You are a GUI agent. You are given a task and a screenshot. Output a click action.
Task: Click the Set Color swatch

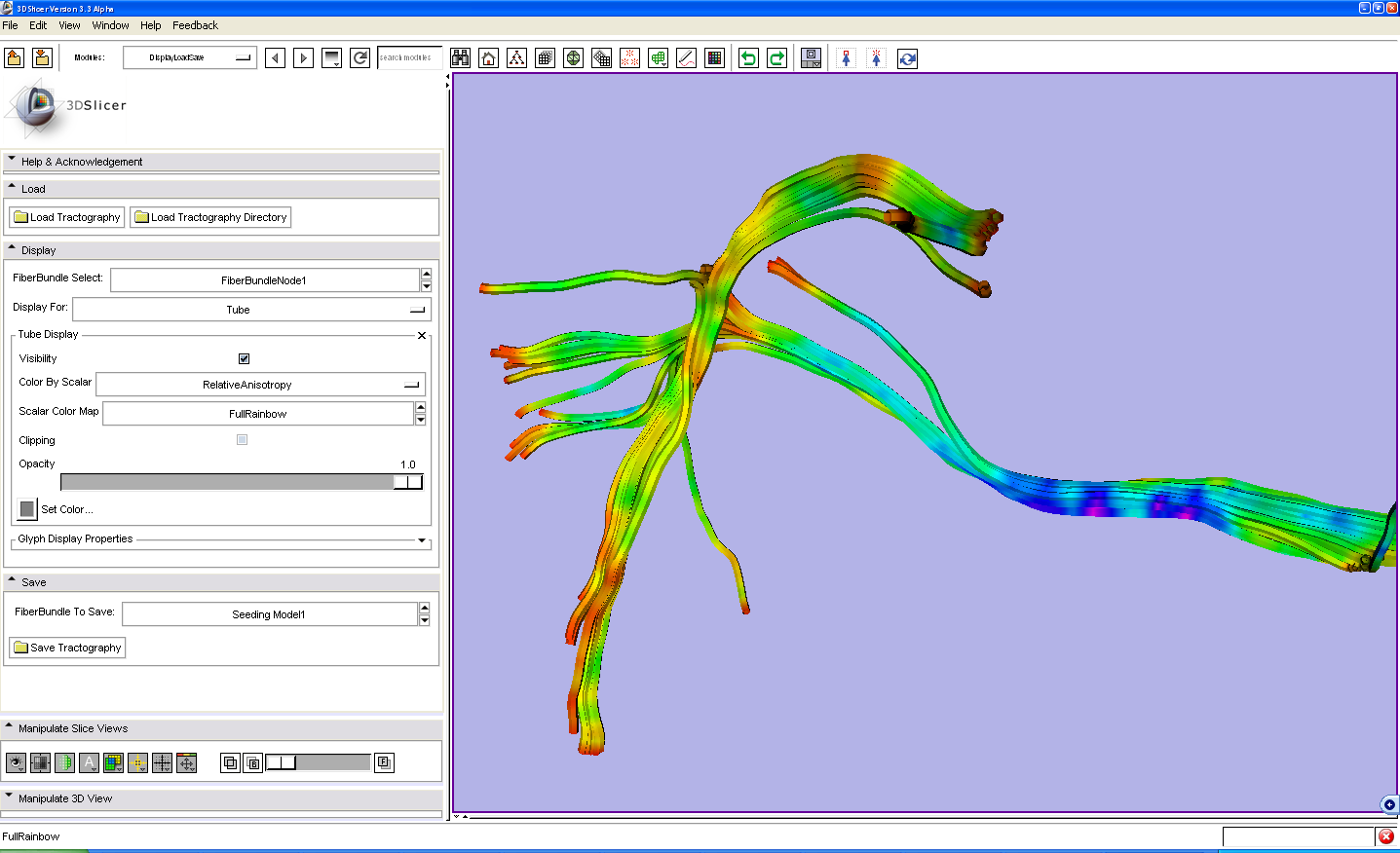27,509
